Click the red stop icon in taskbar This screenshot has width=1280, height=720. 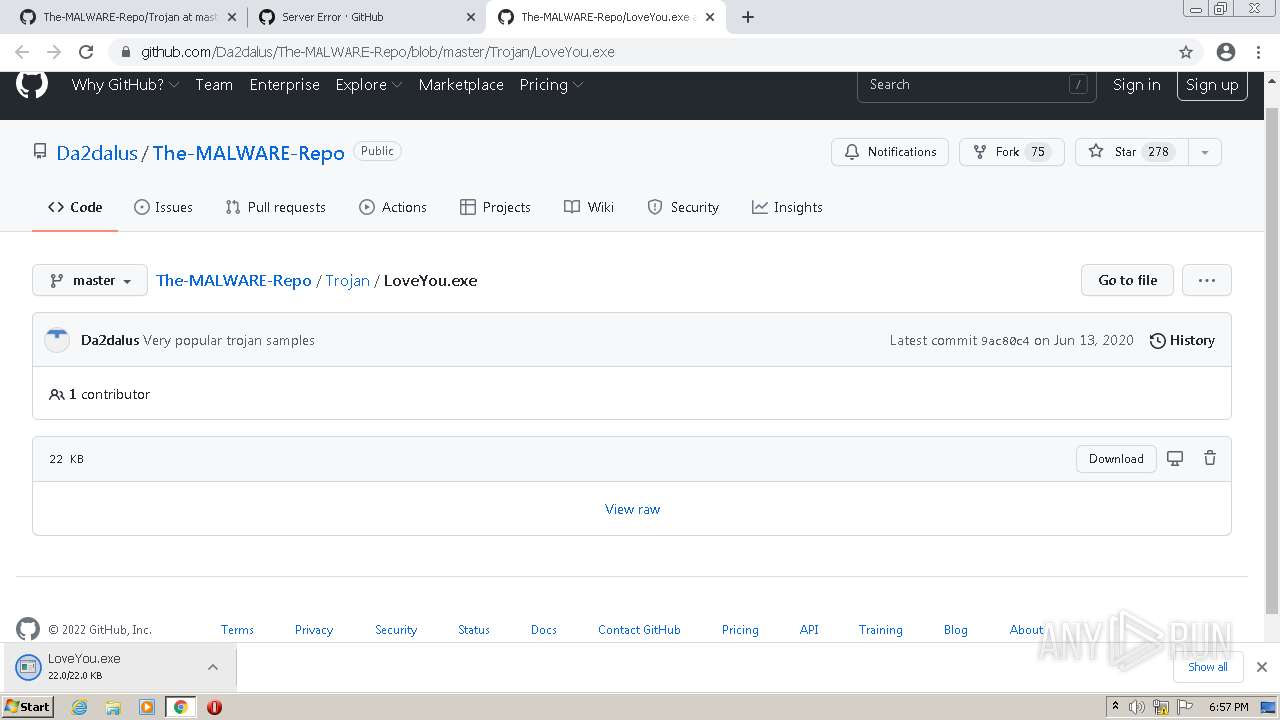(214, 707)
